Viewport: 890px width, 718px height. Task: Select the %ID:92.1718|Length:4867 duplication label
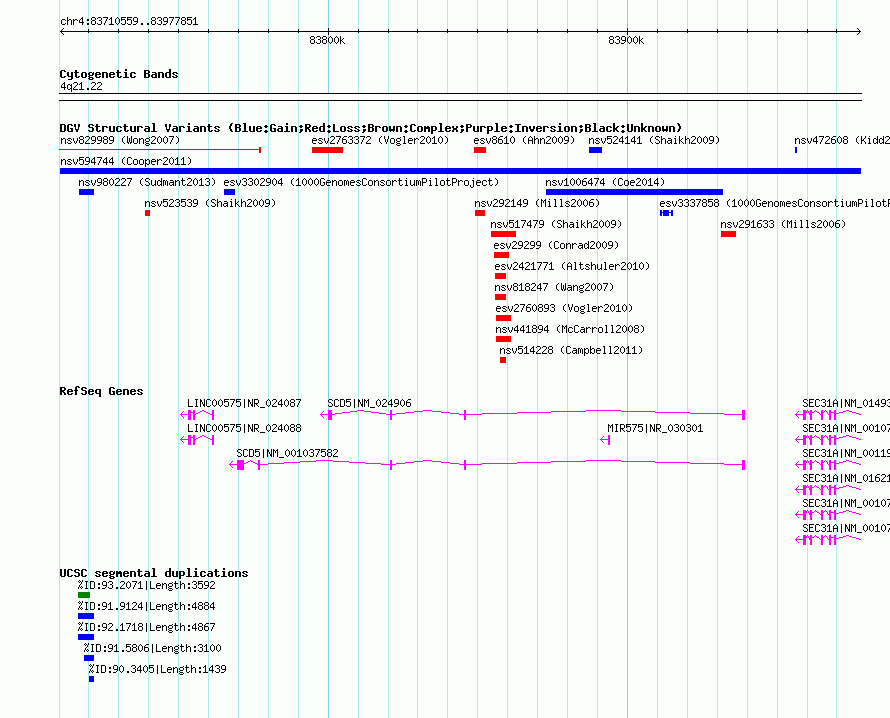pos(146,627)
